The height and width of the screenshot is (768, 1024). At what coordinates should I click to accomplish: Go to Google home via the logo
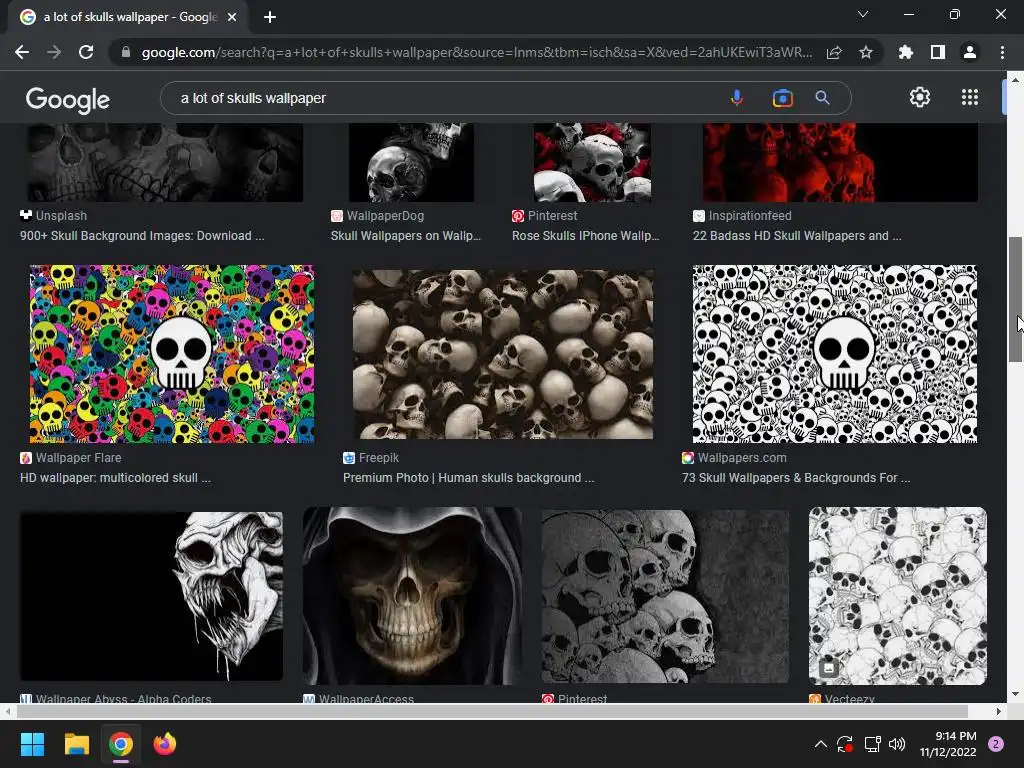point(68,99)
